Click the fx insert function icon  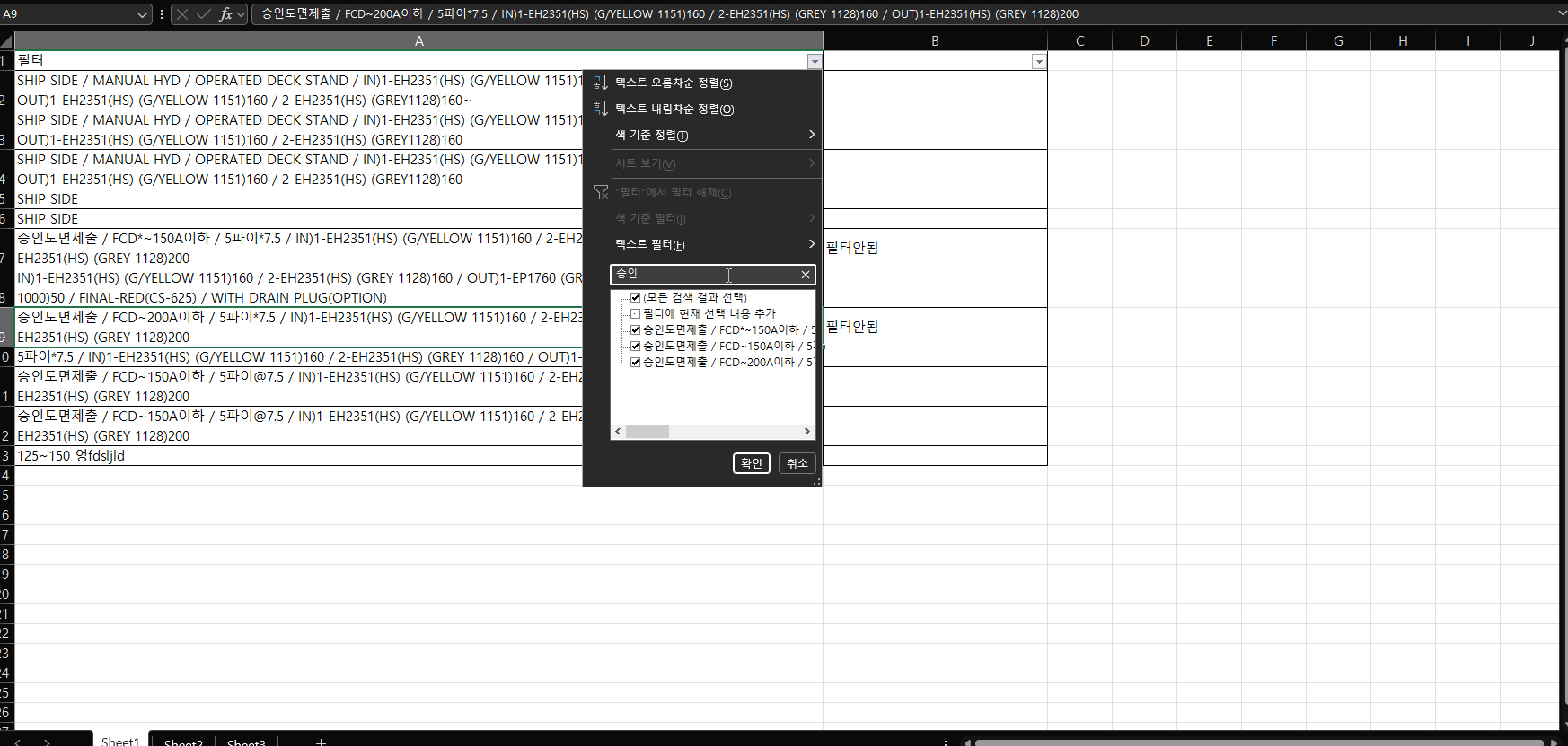(225, 14)
